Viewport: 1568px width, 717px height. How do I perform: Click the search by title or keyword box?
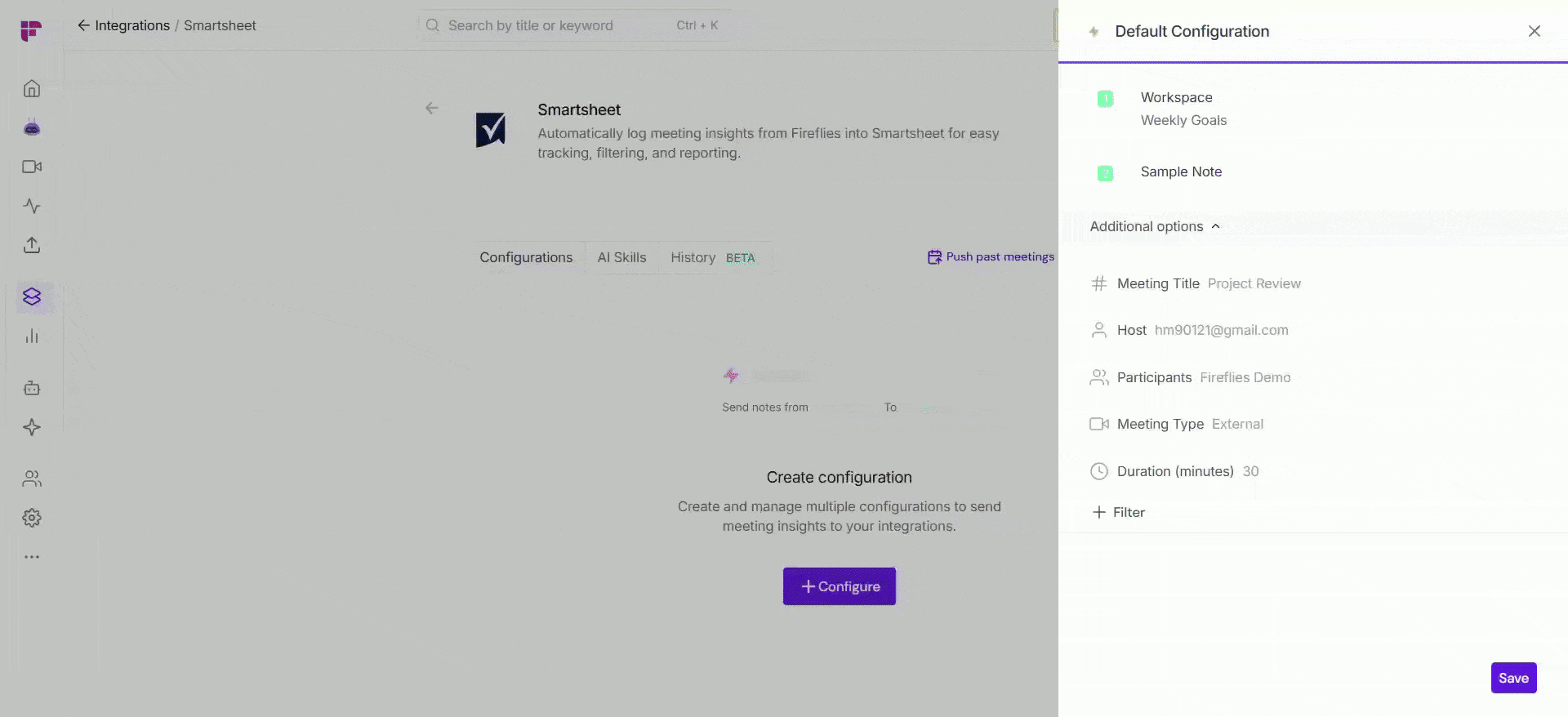(x=573, y=25)
